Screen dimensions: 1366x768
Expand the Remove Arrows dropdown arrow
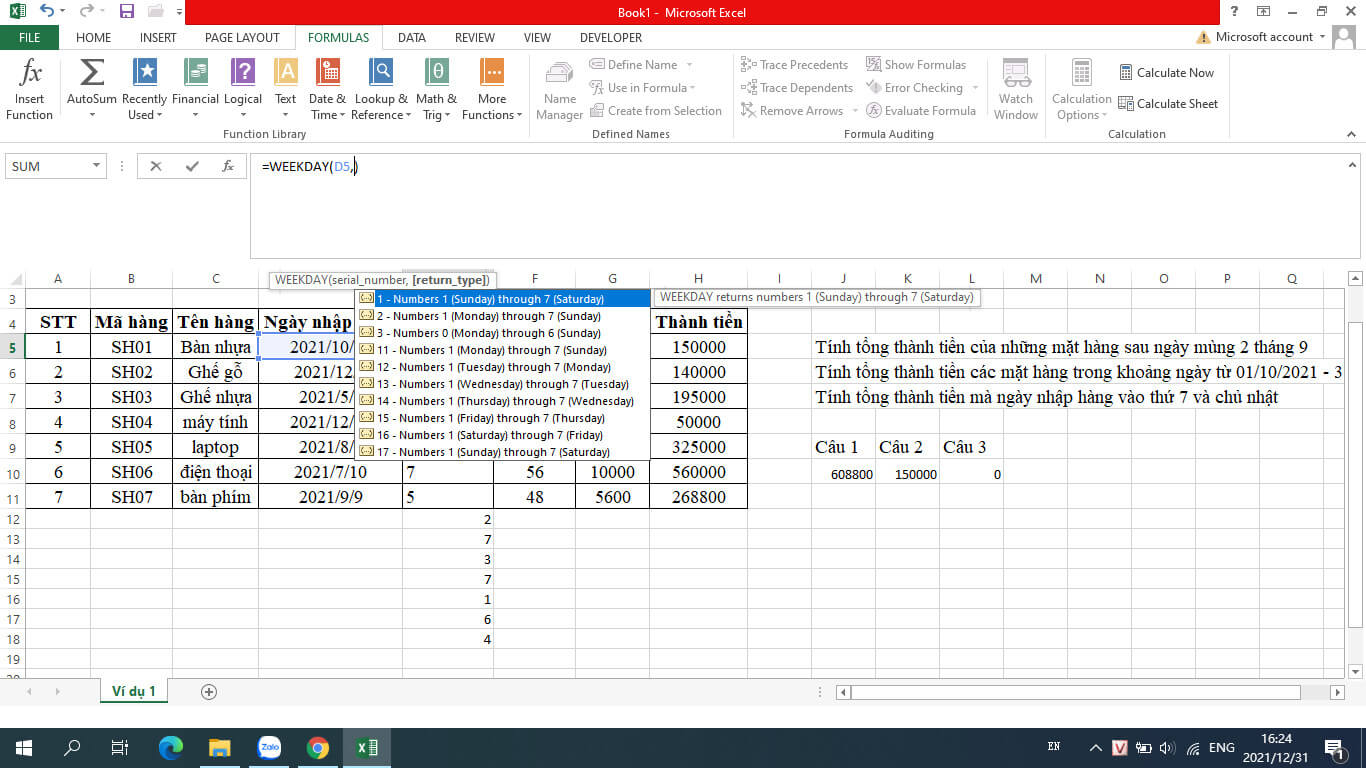tap(853, 111)
